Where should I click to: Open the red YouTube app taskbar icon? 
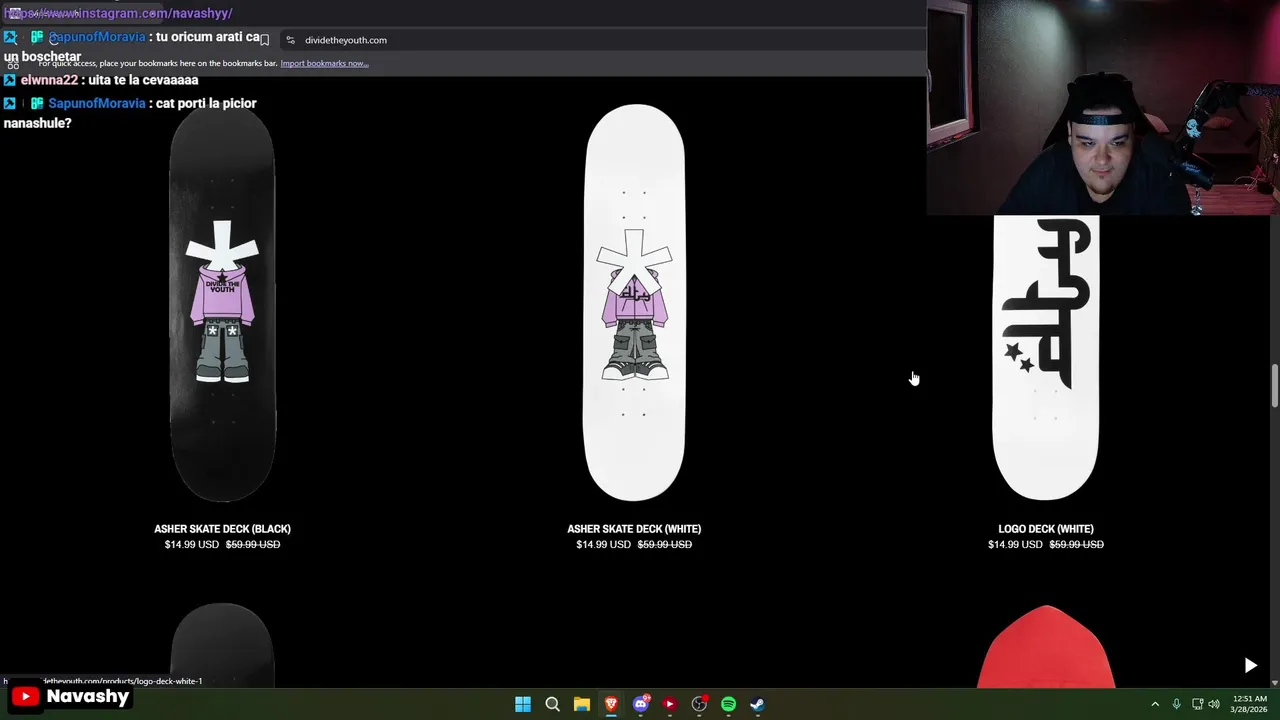tap(670, 704)
